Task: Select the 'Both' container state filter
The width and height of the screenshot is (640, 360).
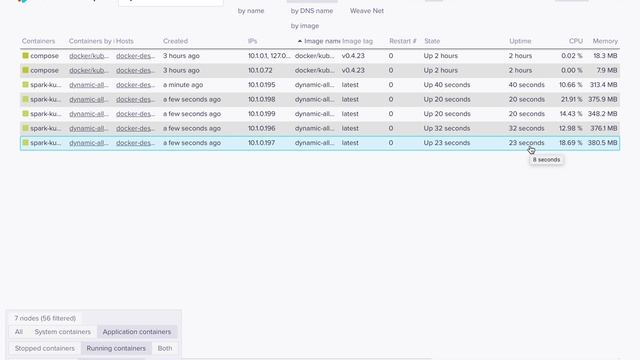Action: [165, 349]
